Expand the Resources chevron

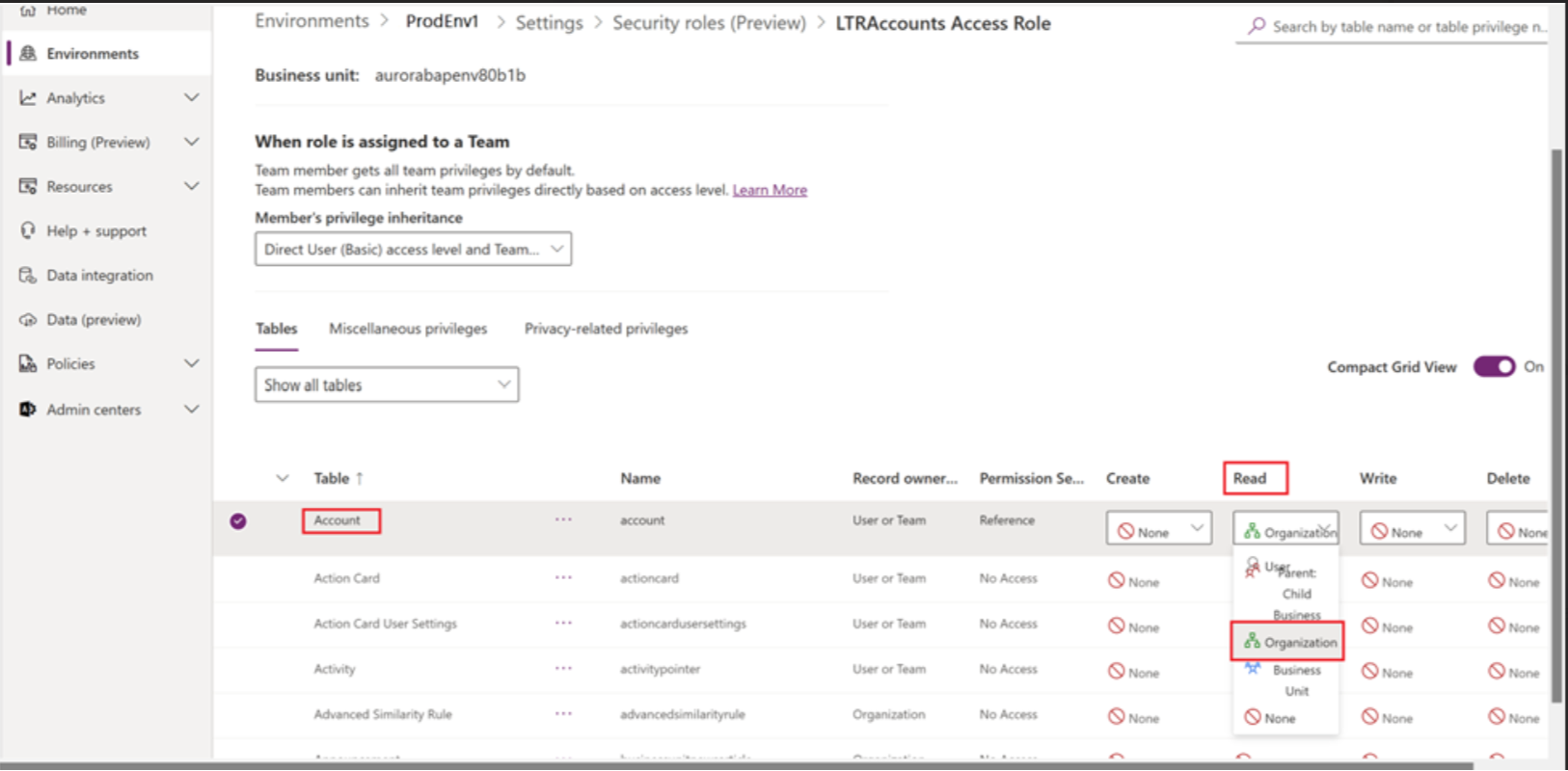click(x=192, y=187)
